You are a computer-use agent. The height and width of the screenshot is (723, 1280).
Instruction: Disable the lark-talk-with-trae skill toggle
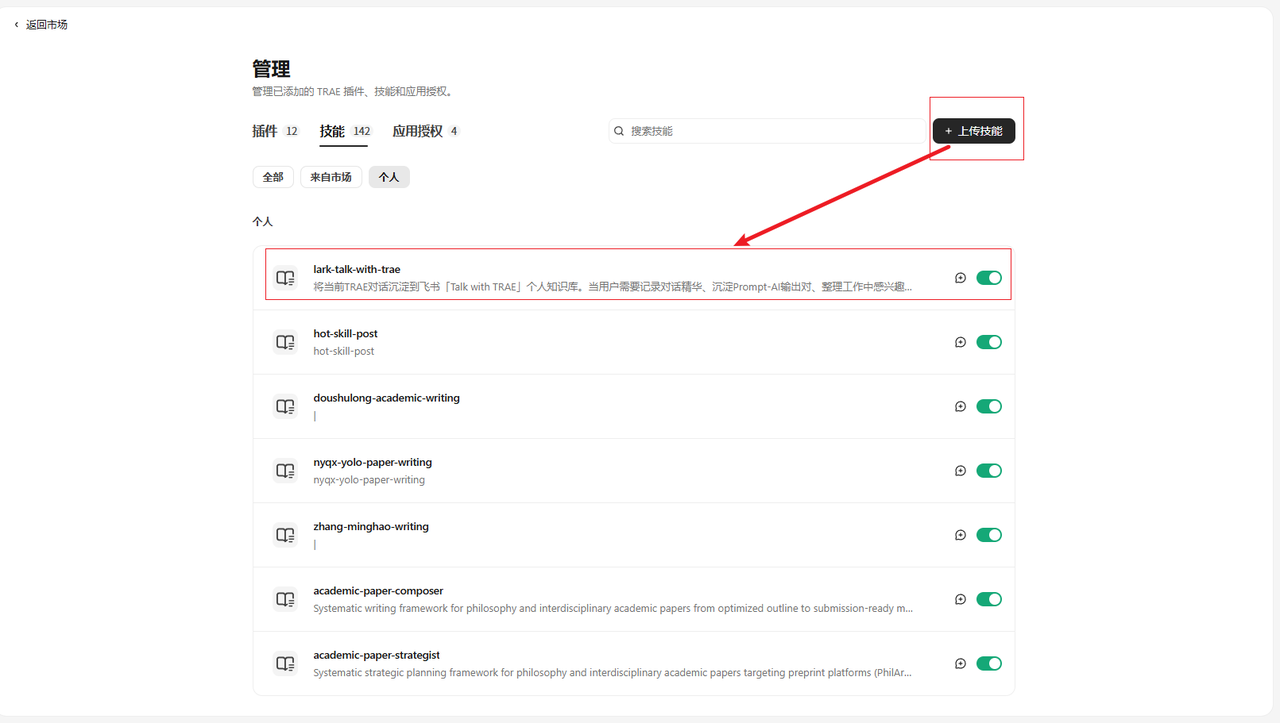(x=989, y=278)
